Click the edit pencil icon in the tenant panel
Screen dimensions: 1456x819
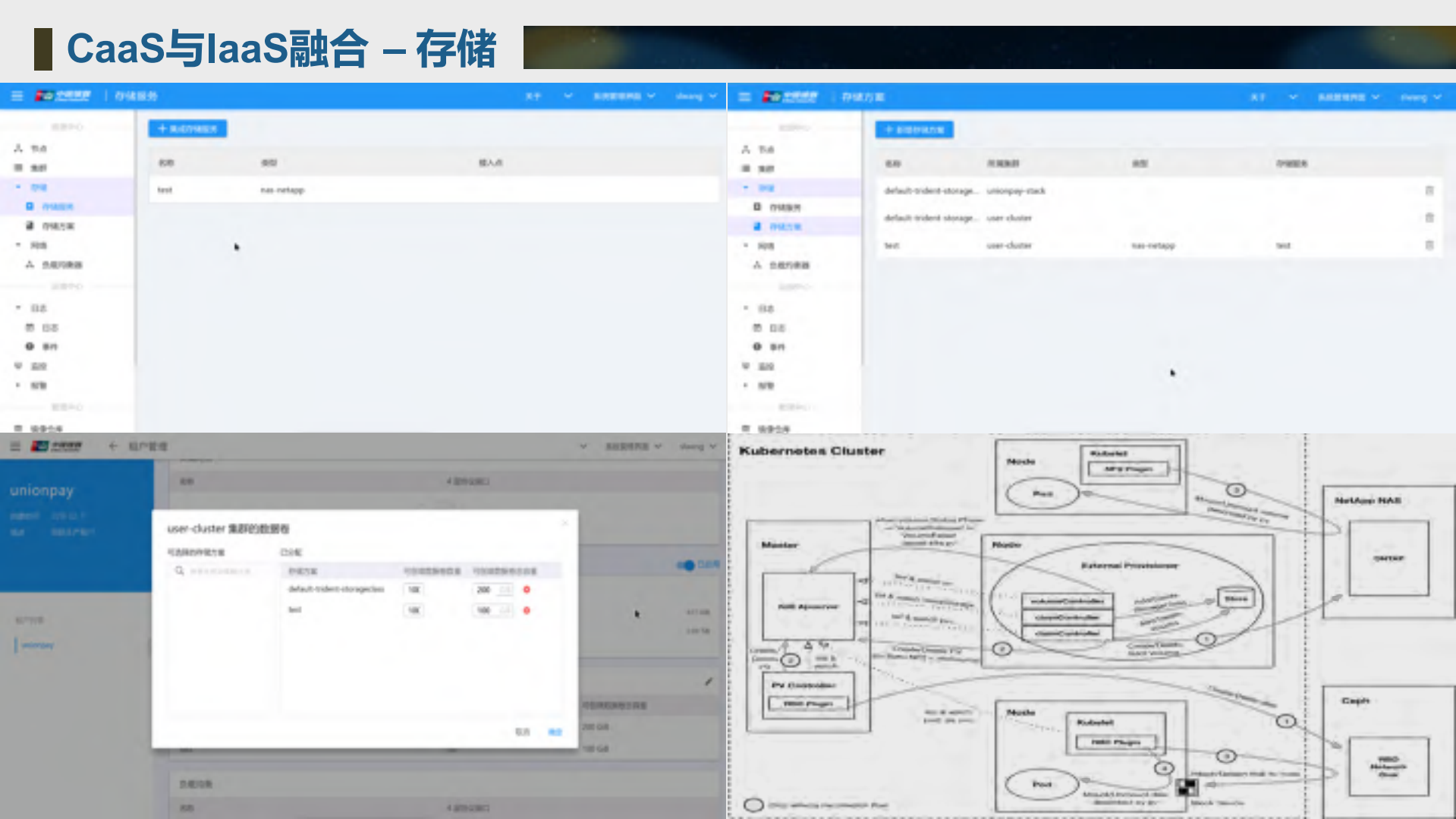(x=708, y=682)
